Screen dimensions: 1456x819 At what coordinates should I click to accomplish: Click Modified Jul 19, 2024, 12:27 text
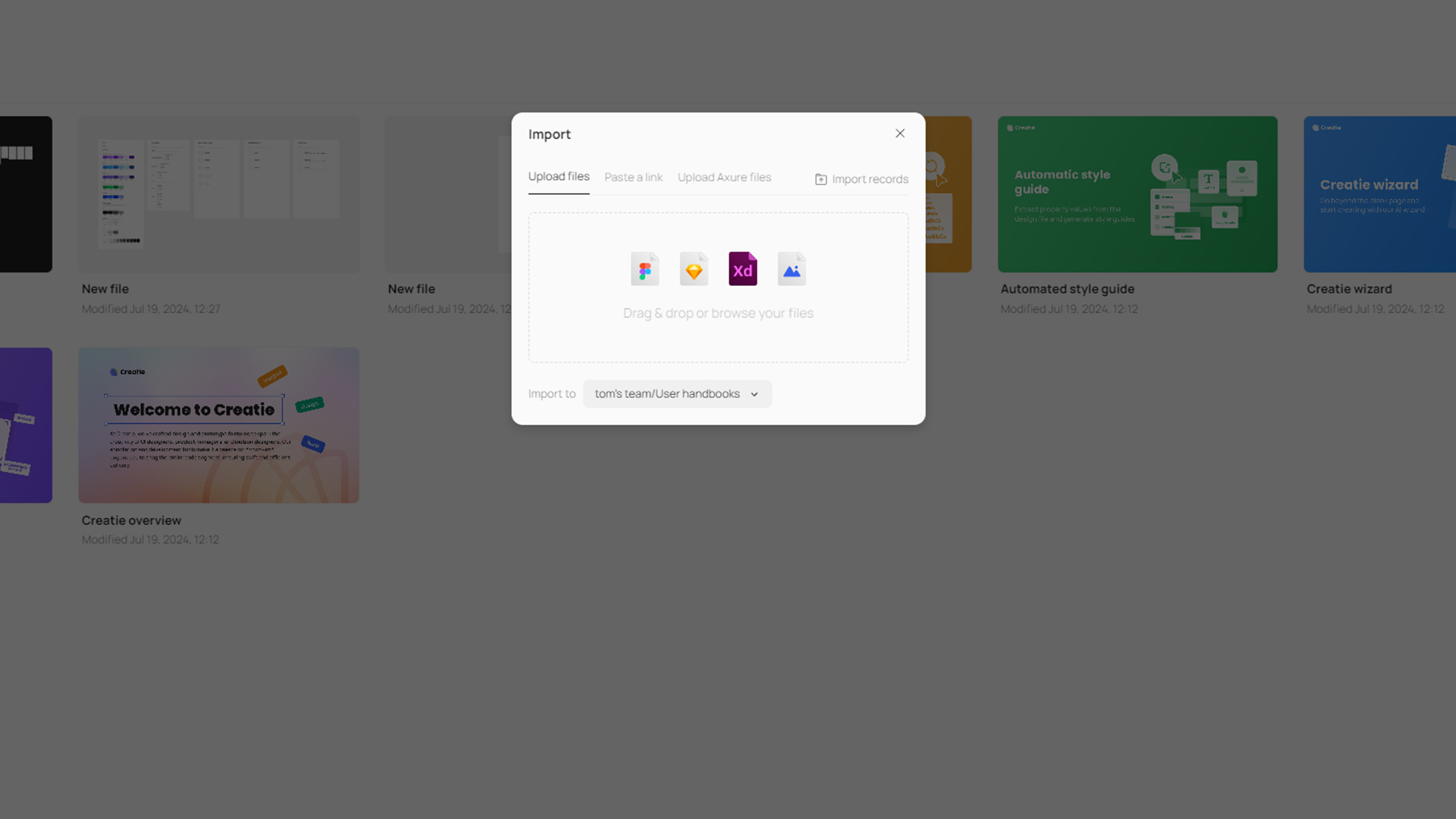151,309
